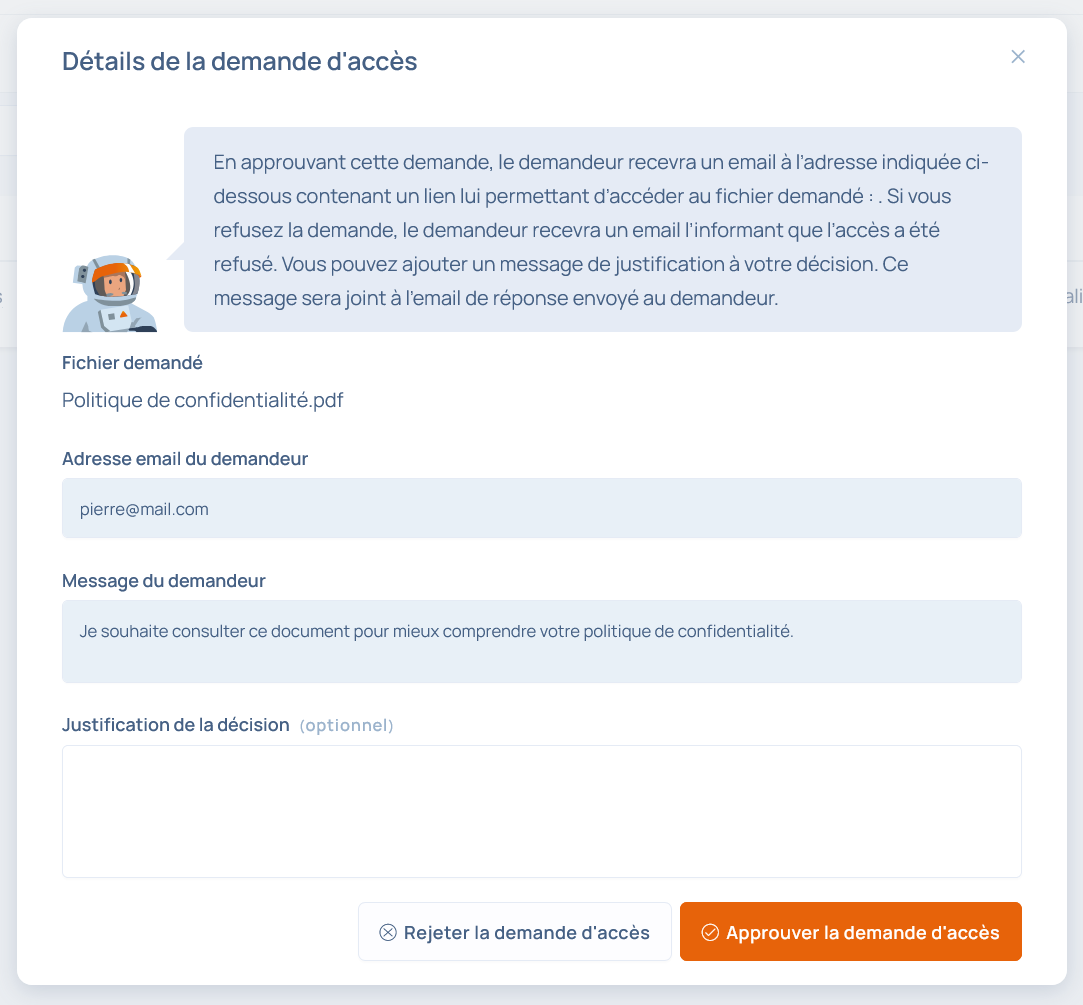Reject the access request
Viewport: 1083px width, 1005px height.
[514, 932]
